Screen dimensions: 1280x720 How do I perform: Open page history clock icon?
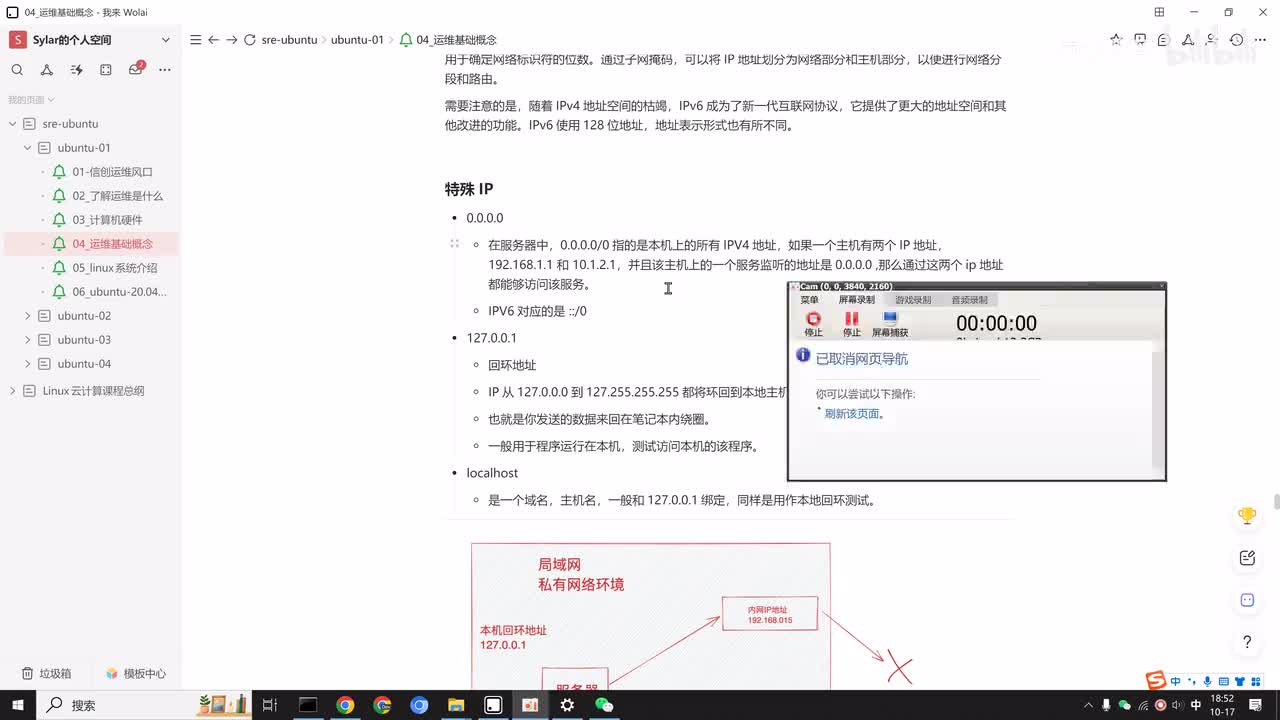coord(1237,40)
